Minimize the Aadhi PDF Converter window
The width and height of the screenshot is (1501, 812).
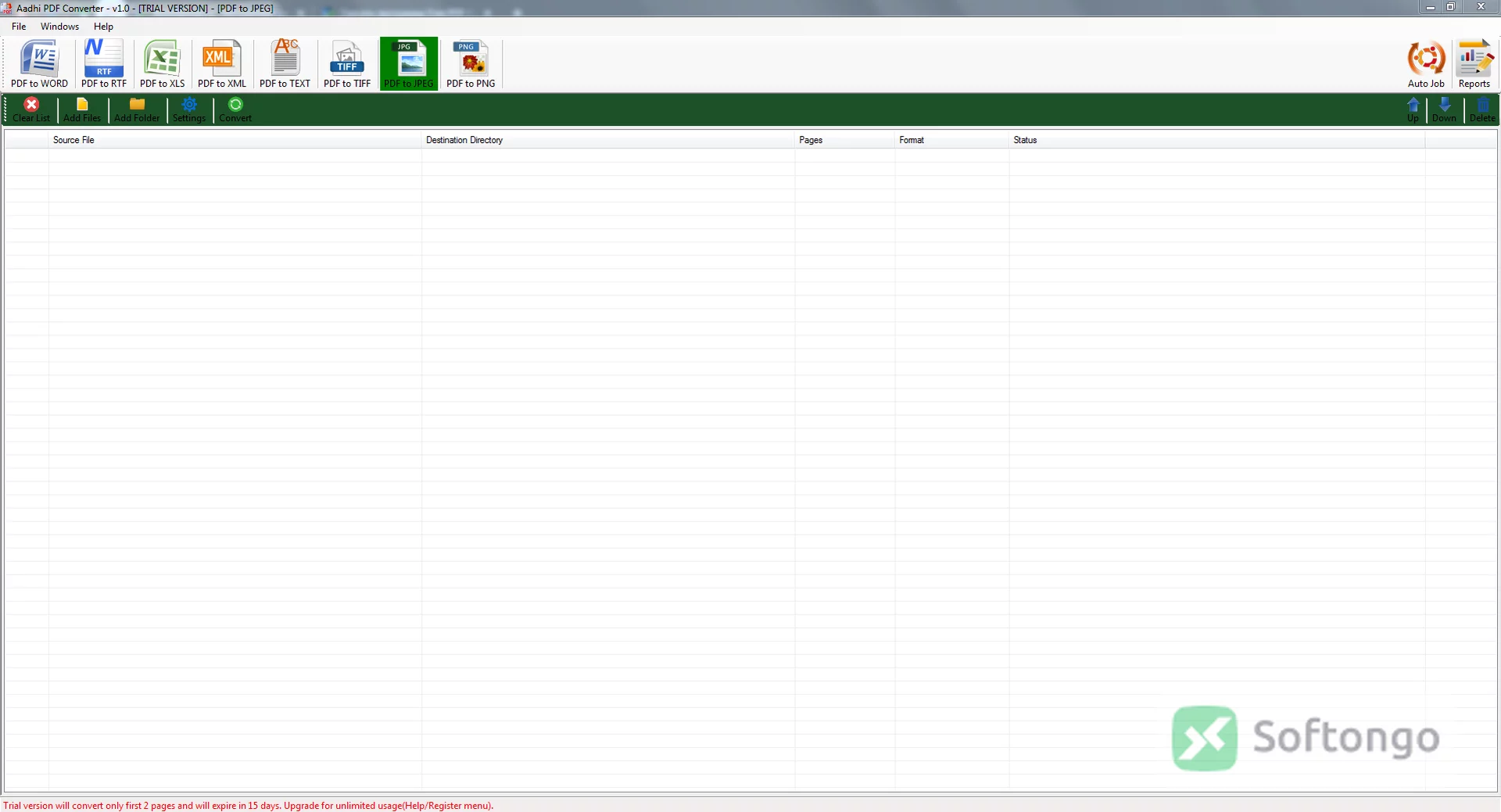coord(1430,7)
